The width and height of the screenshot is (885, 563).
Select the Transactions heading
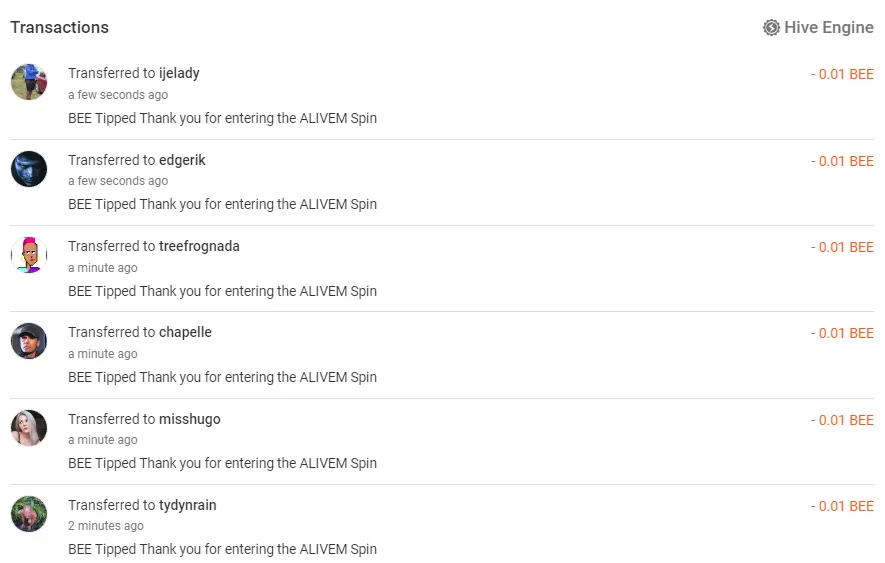tap(59, 27)
